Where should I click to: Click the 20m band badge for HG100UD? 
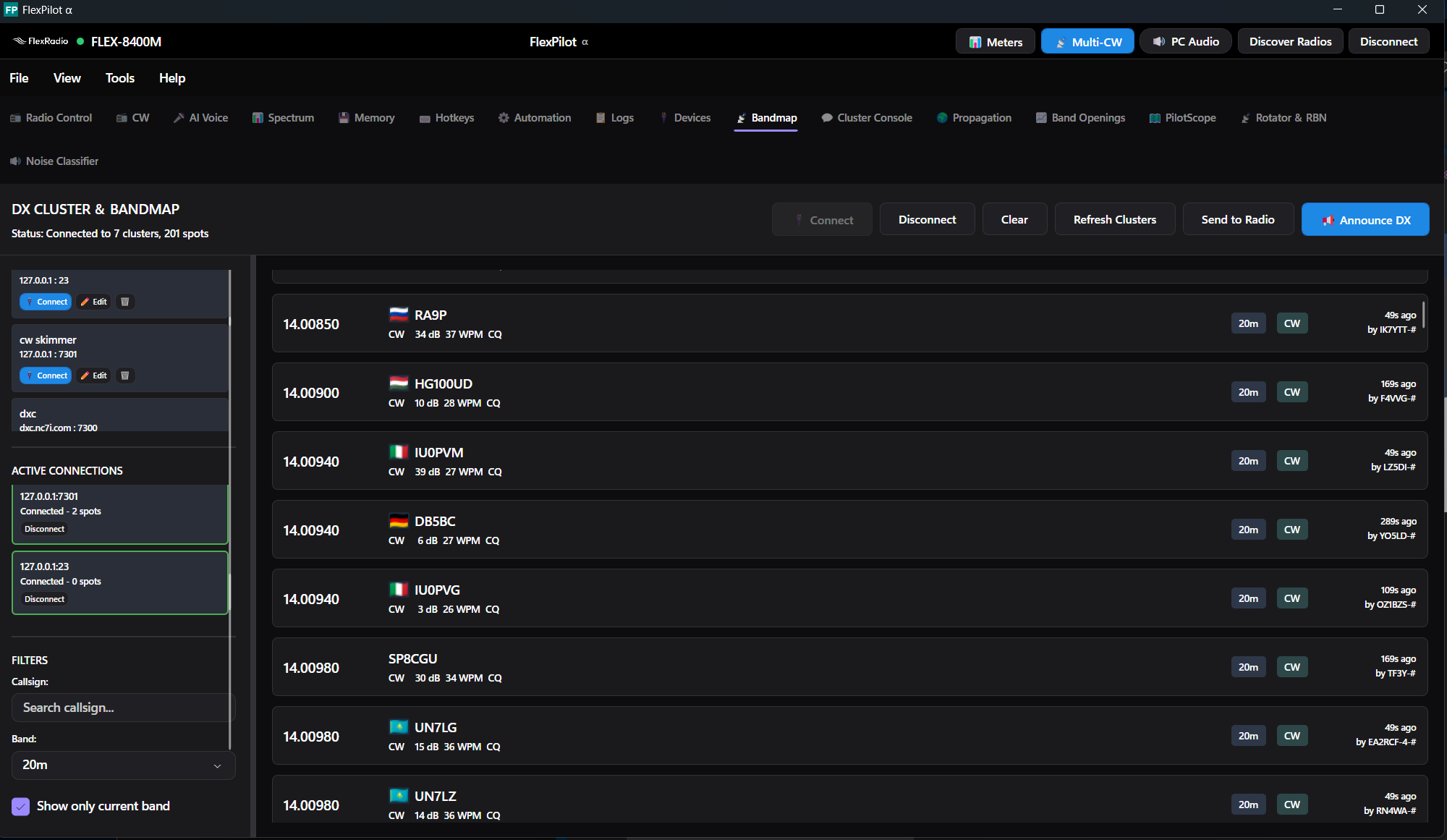tap(1248, 392)
